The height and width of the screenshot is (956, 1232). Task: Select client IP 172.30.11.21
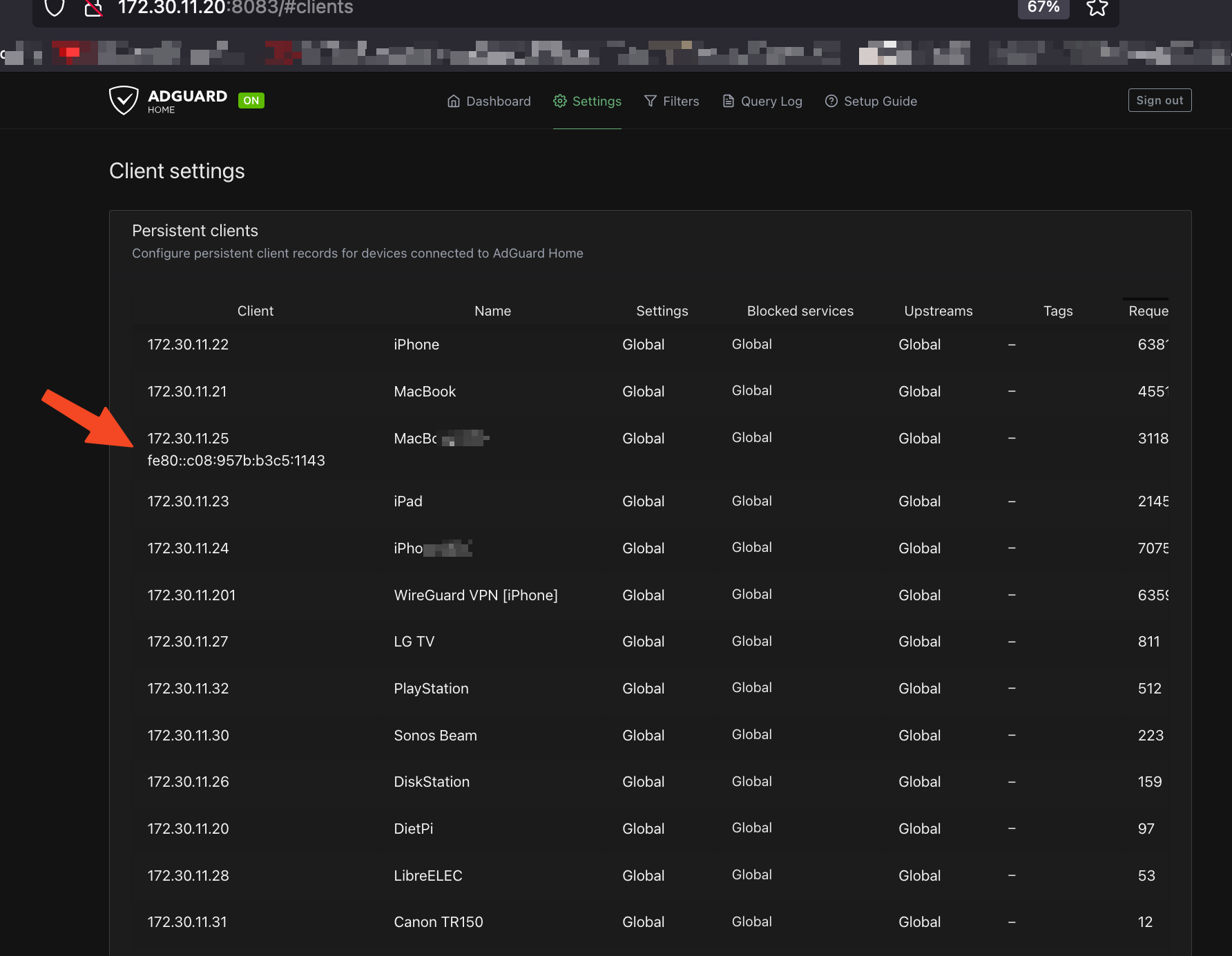click(x=186, y=392)
